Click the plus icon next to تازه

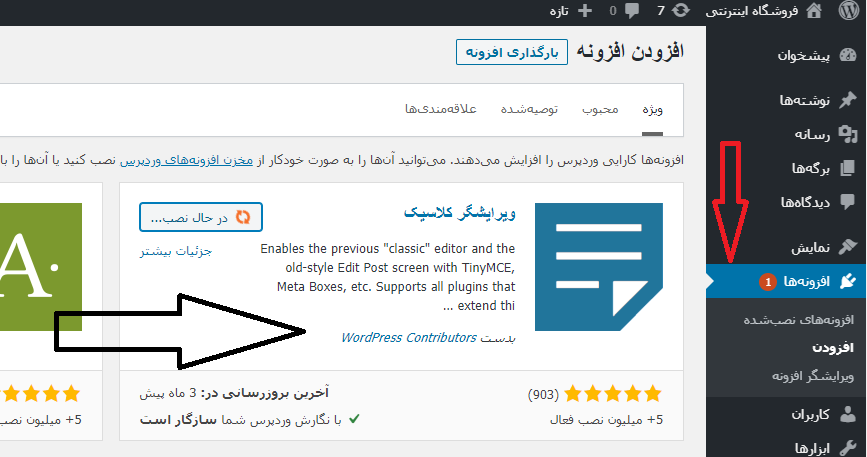point(584,10)
